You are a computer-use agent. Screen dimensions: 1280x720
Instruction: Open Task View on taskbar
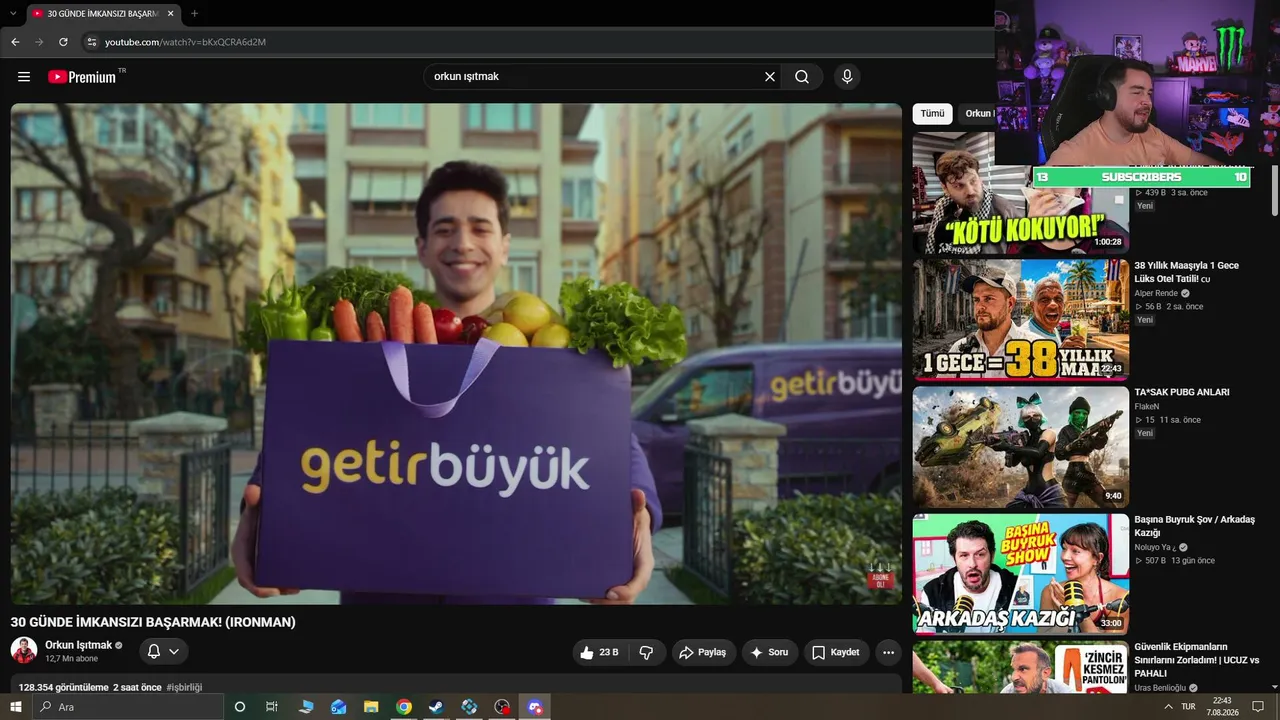pyautogui.click(x=272, y=707)
